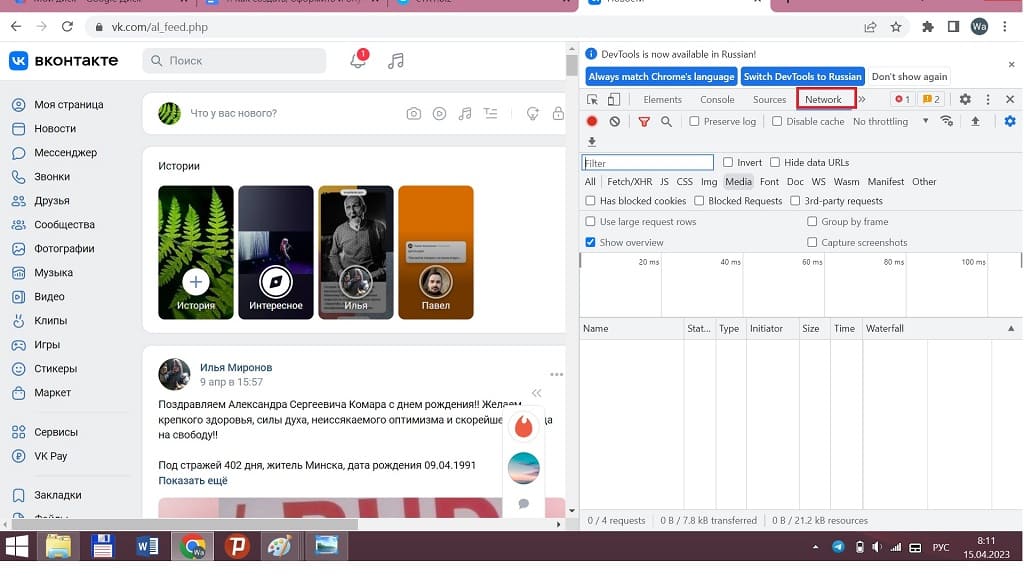
Task: Filter requests by Media type
Action: click(x=739, y=182)
